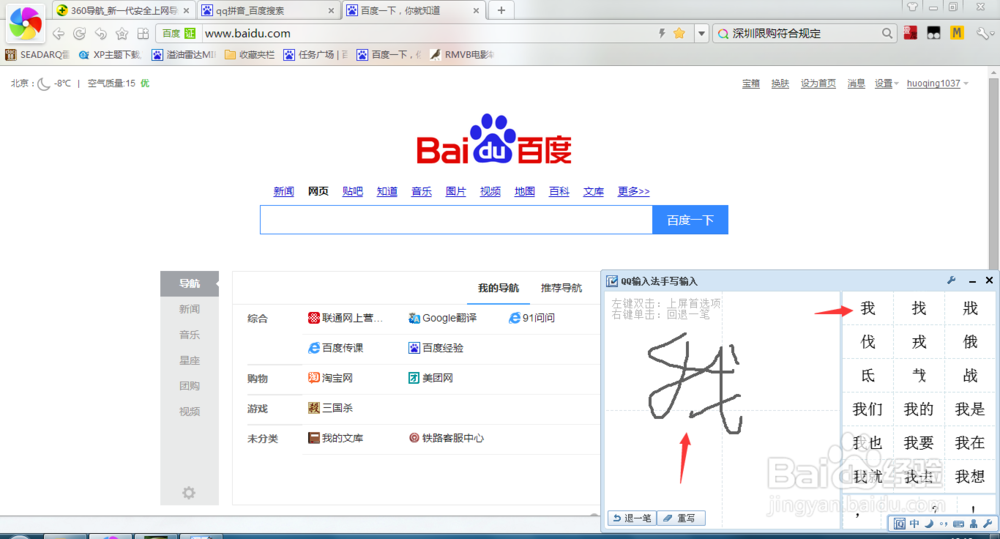The height and width of the screenshot is (539, 1000).
Task: Open the 知道 link
Action: click(x=386, y=191)
